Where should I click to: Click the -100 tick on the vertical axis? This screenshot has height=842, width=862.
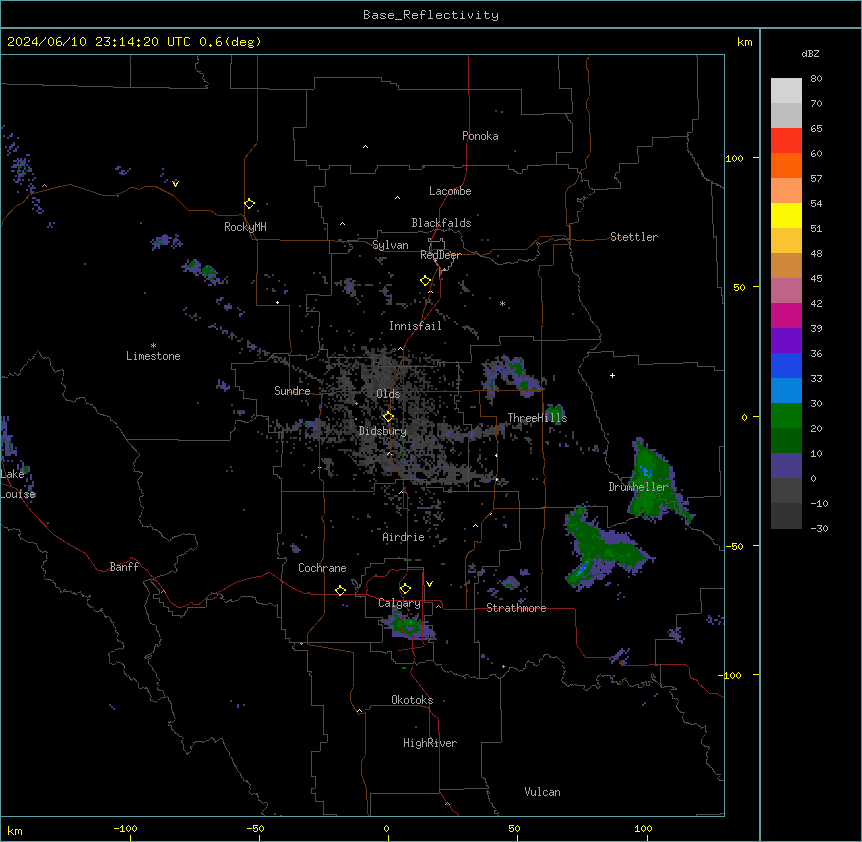click(x=731, y=675)
